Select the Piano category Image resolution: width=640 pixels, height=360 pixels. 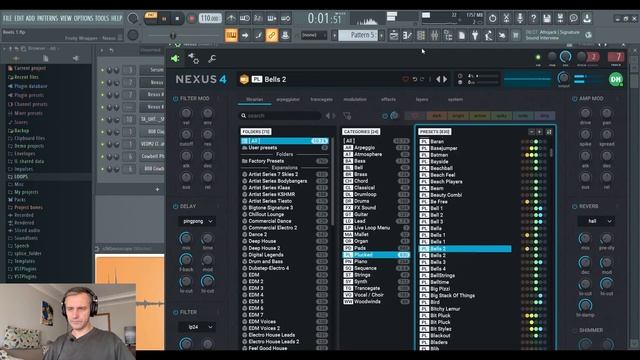click(376, 261)
